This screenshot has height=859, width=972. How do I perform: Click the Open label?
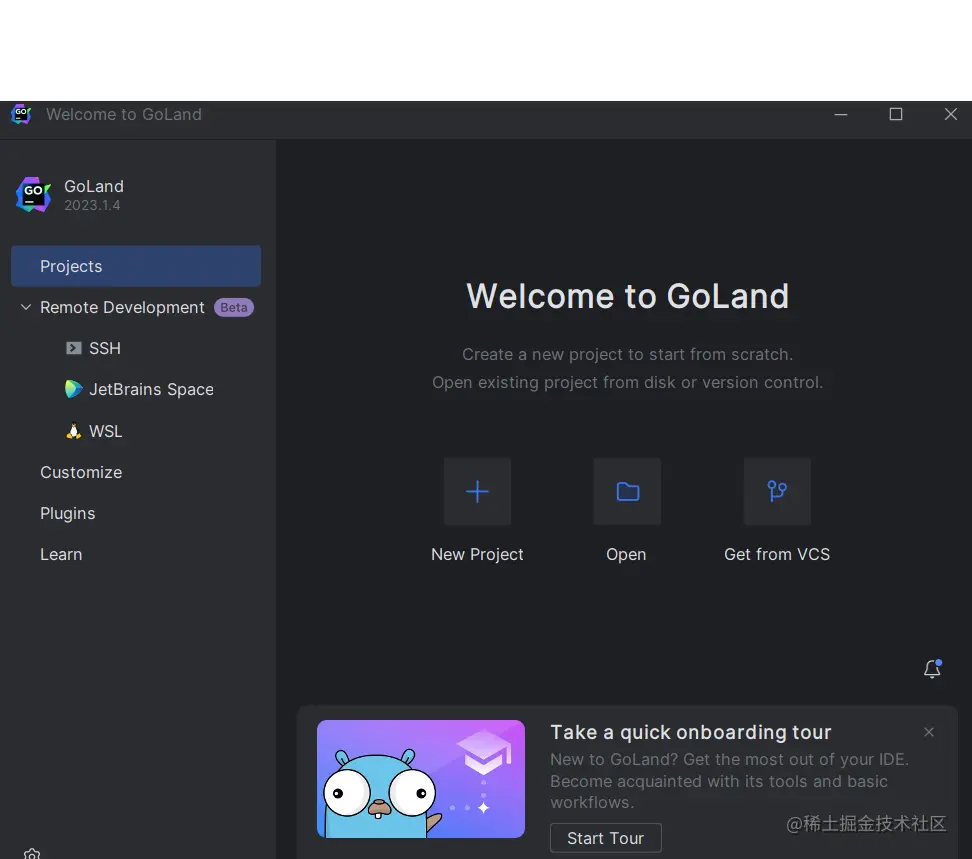tap(626, 554)
